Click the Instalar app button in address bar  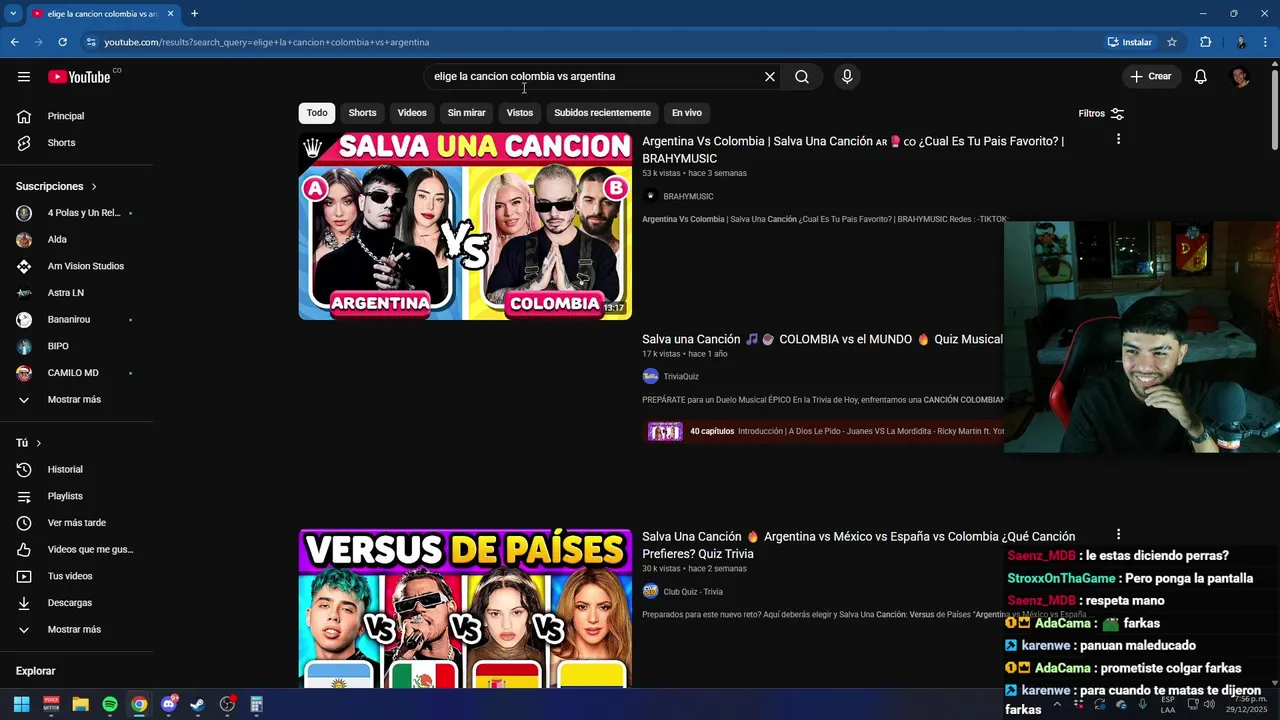pyautogui.click(x=1130, y=42)
